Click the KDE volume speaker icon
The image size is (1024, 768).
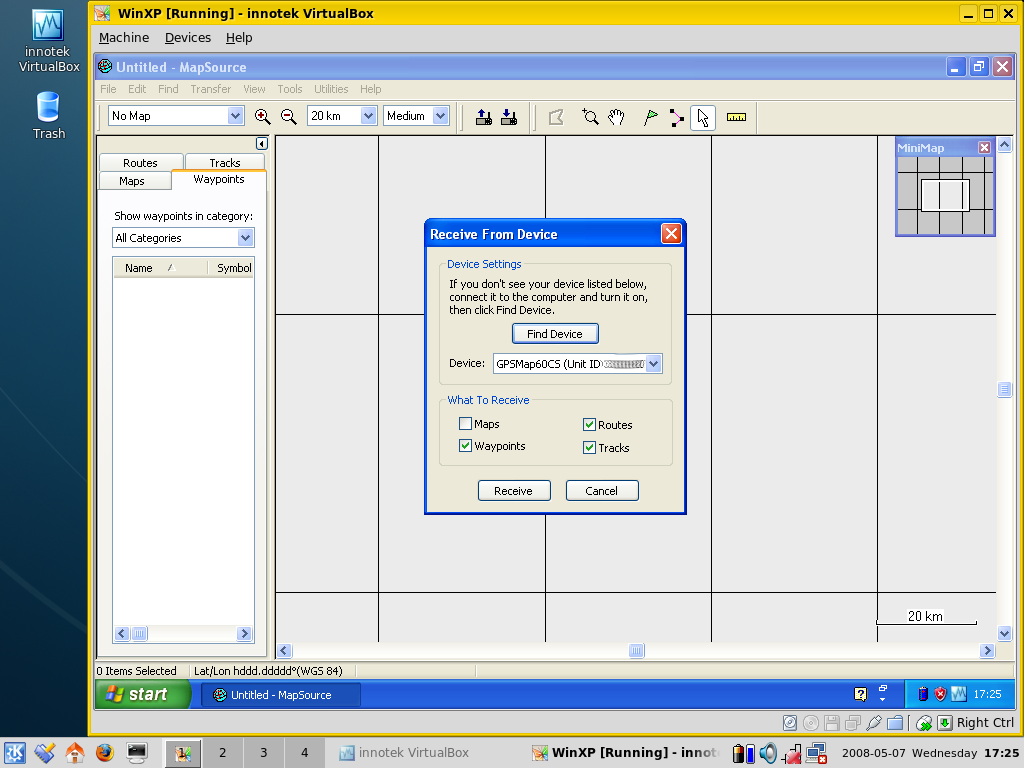[768, 753]
